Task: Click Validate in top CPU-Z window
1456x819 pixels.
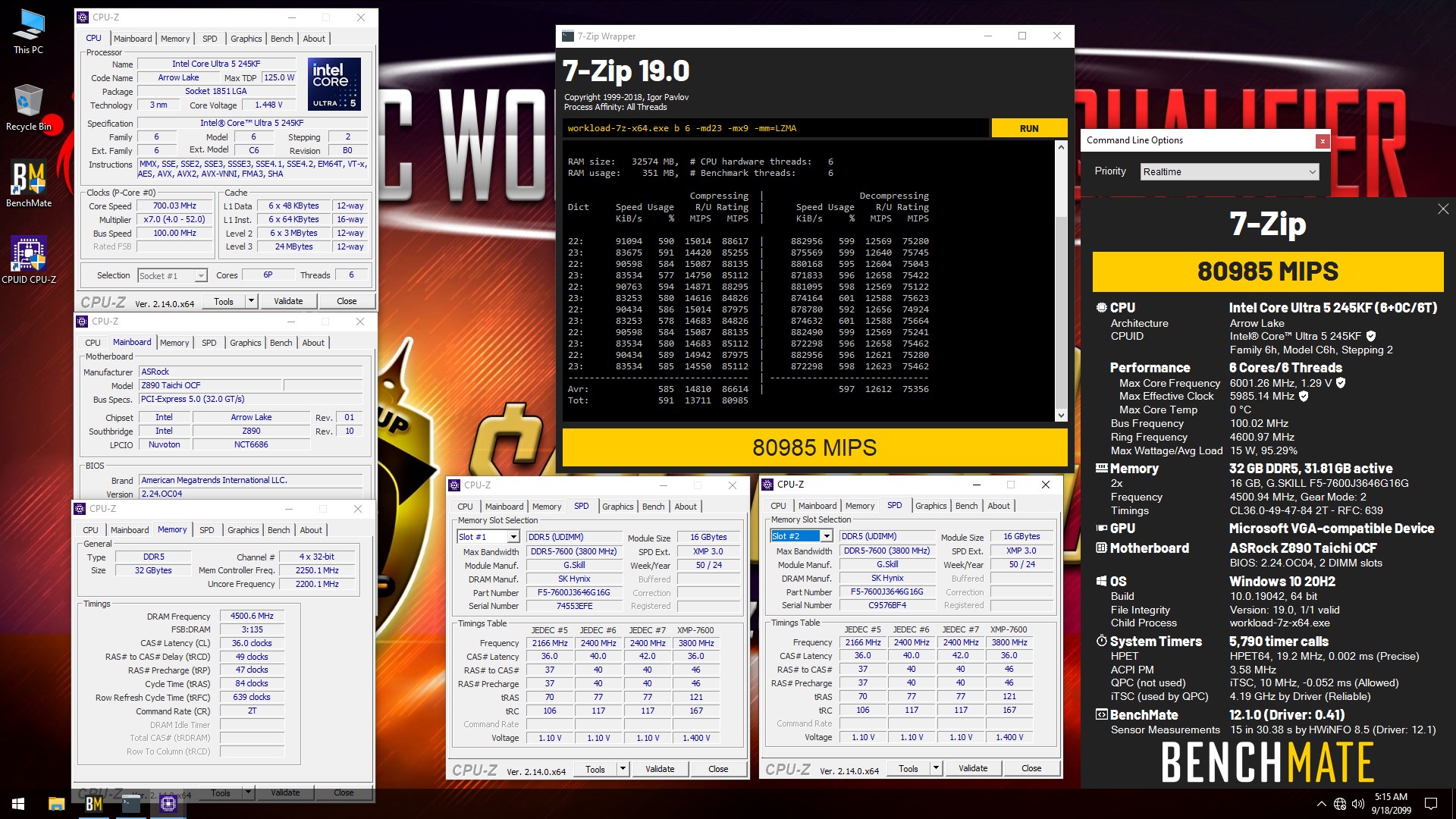Action: [x=288, y=301]
